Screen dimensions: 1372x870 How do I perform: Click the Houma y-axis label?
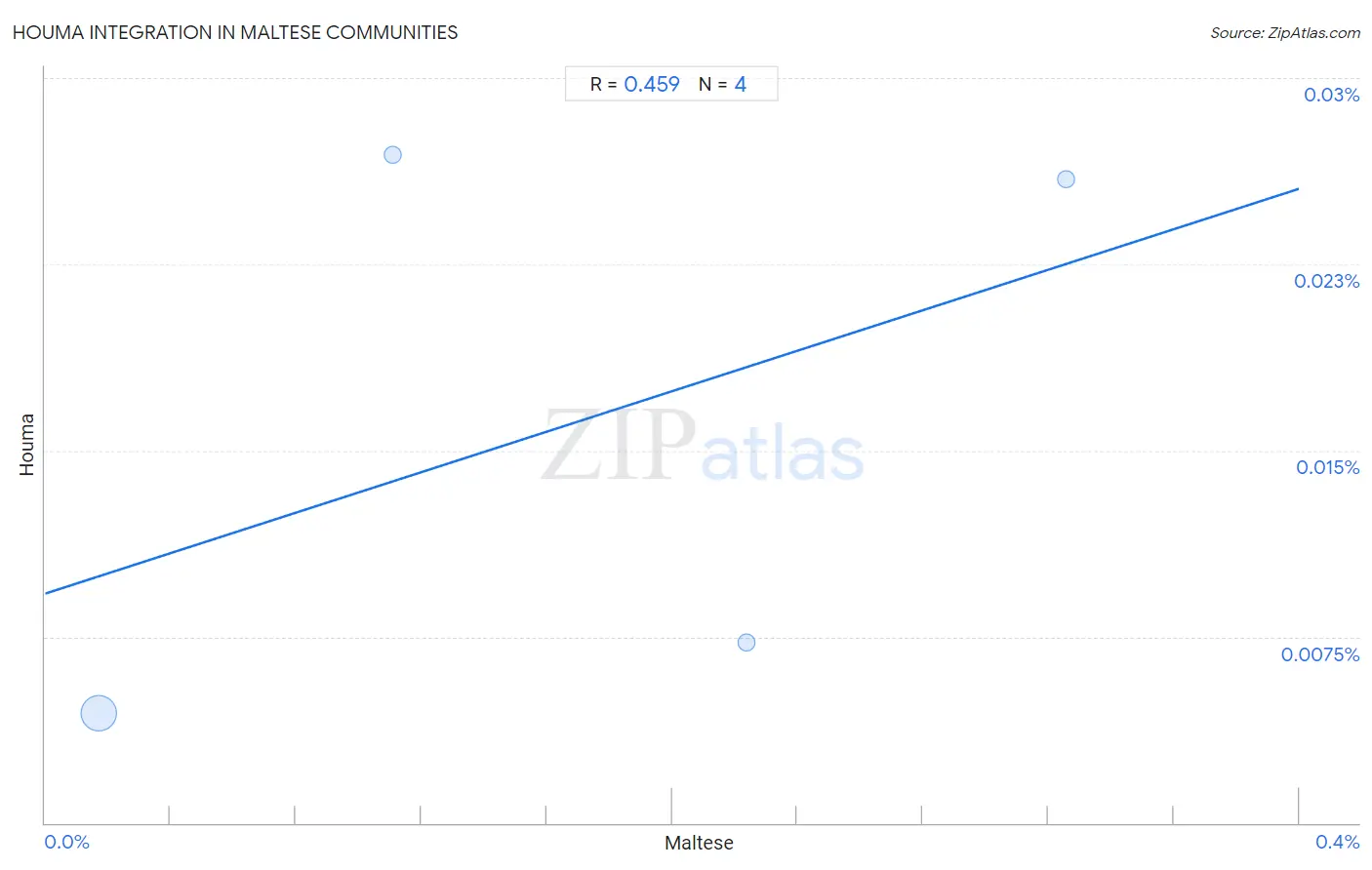(26, 445)
